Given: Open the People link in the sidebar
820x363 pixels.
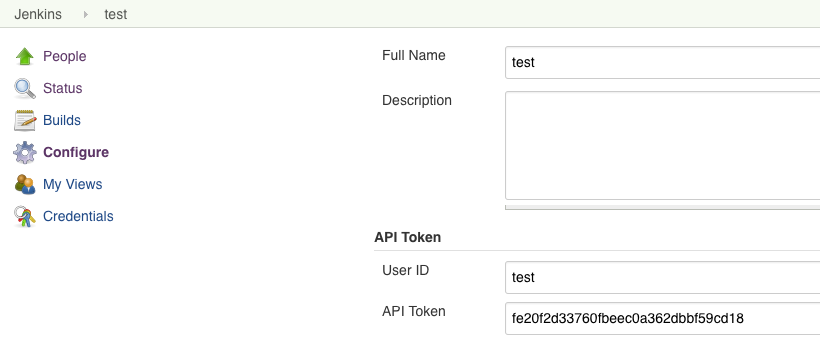Looking at the screenshot, I should tap(64, 56).
